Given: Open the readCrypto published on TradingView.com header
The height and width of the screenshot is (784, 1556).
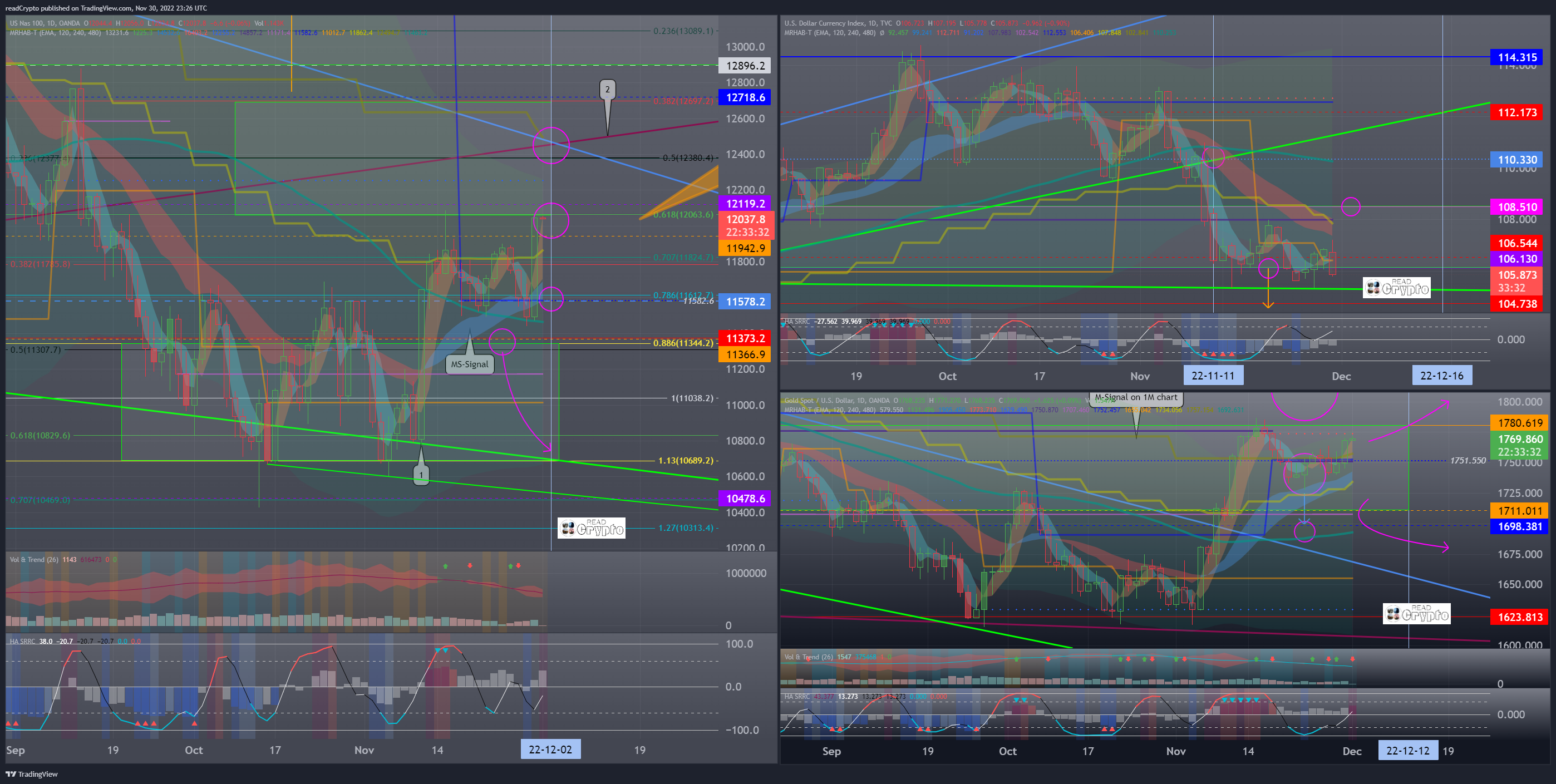Looking at the screenshot, I should point(106,8).
